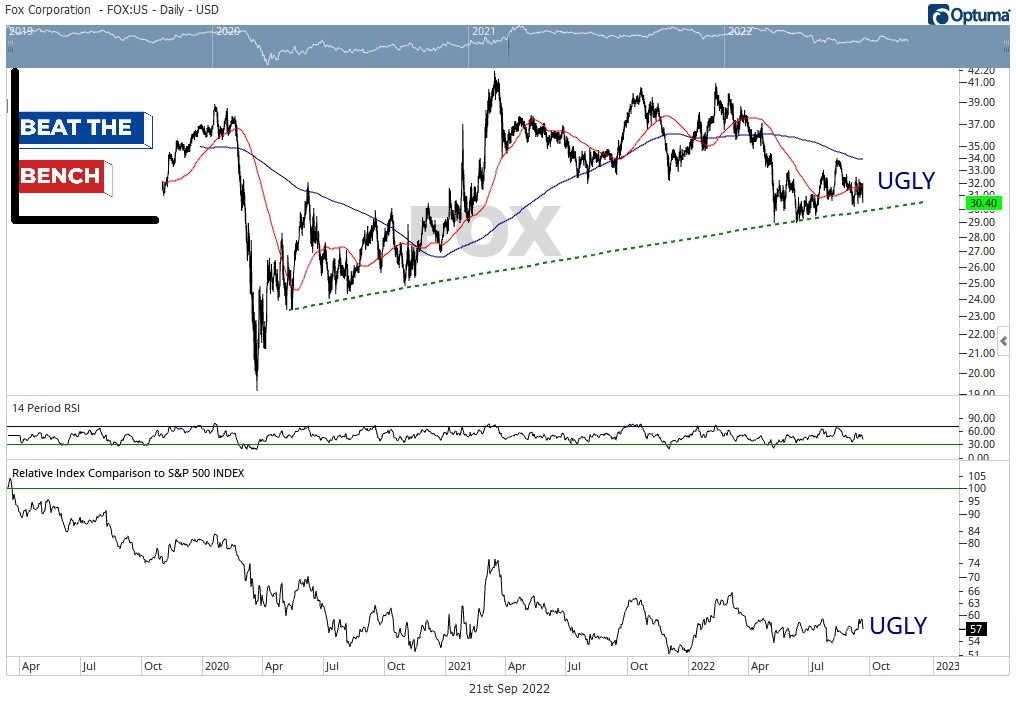Click the 41.00 price axis label
This screenshot has width=1016, height=708.
pyautogui.click(x=981, y=82)
